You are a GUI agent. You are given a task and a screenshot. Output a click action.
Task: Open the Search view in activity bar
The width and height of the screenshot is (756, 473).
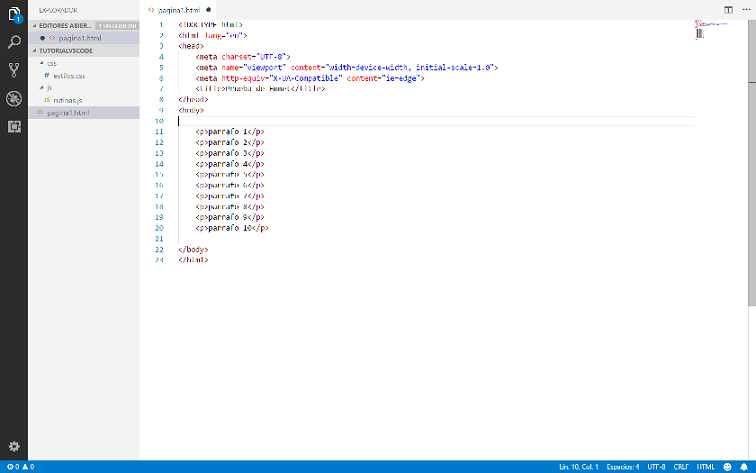coord(14,42)
